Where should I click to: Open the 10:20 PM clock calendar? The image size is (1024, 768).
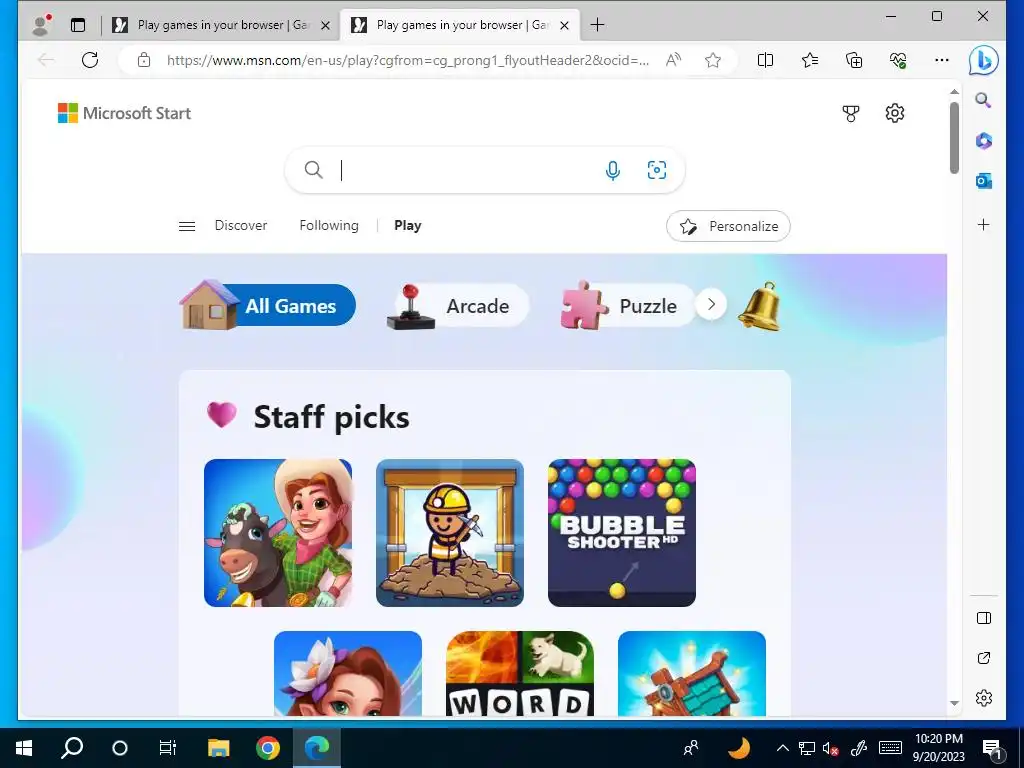(x=938, y=748)
